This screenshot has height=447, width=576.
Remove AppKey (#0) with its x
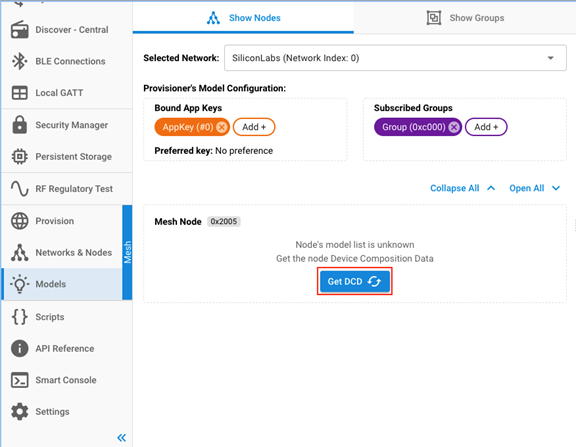coord(222,127)
